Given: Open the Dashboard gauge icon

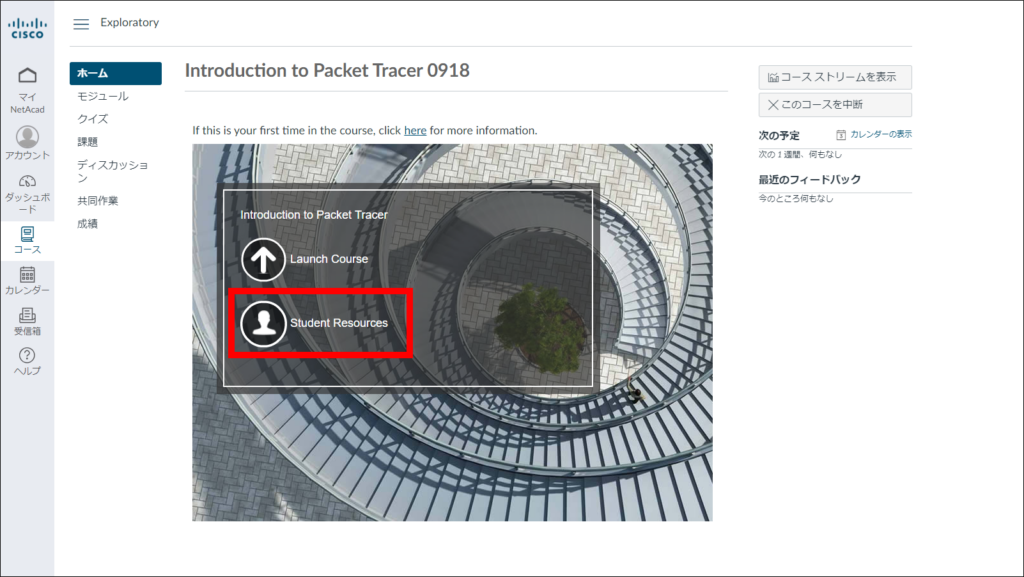Looking at the screenshot, I should (x=27, y=181).
